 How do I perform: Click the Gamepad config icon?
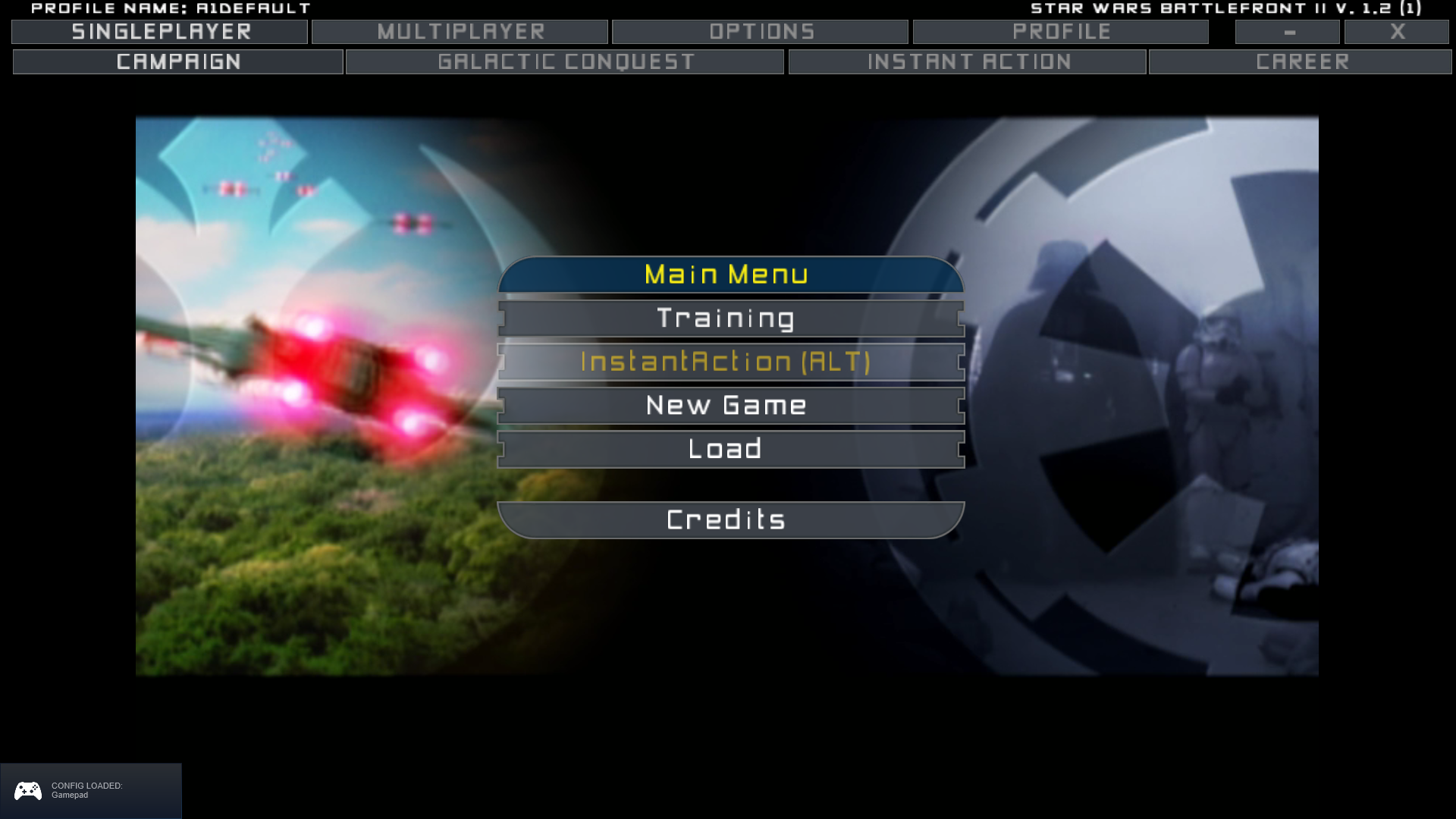(27, 790)
